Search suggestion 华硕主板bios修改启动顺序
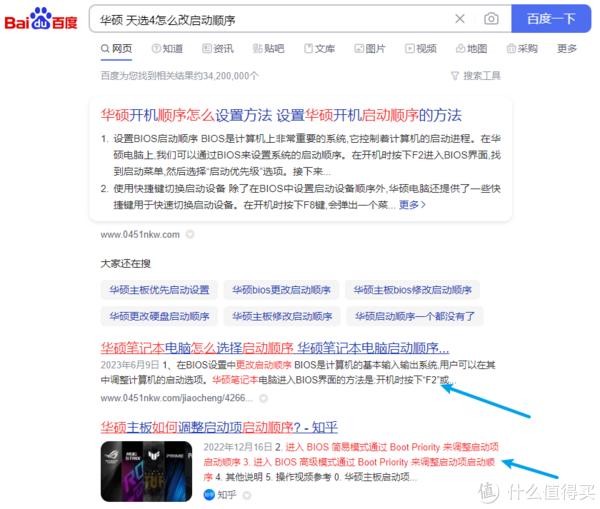The height and width of the screenshot is (509, 600). pyautogui.click(x=412, y=290)
